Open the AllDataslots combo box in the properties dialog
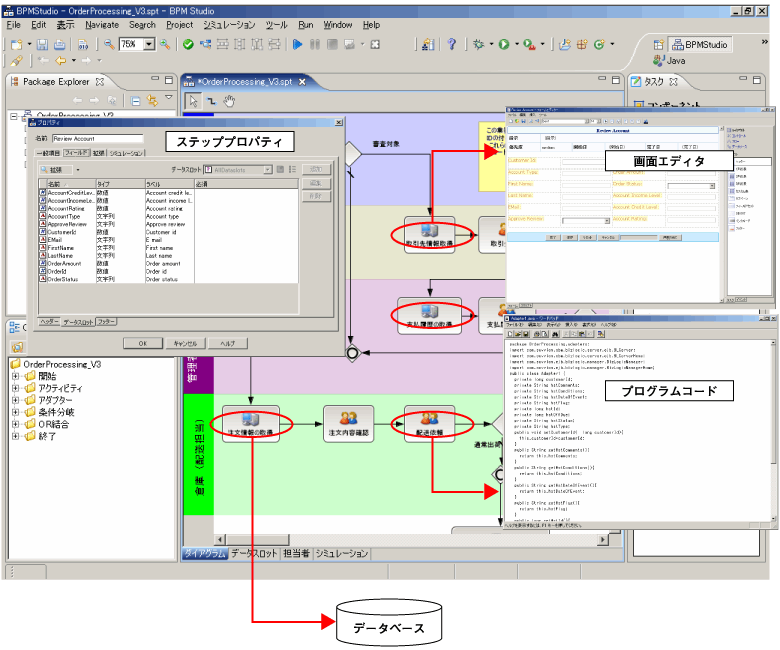The image size is (780, 650). coord(238,170)
